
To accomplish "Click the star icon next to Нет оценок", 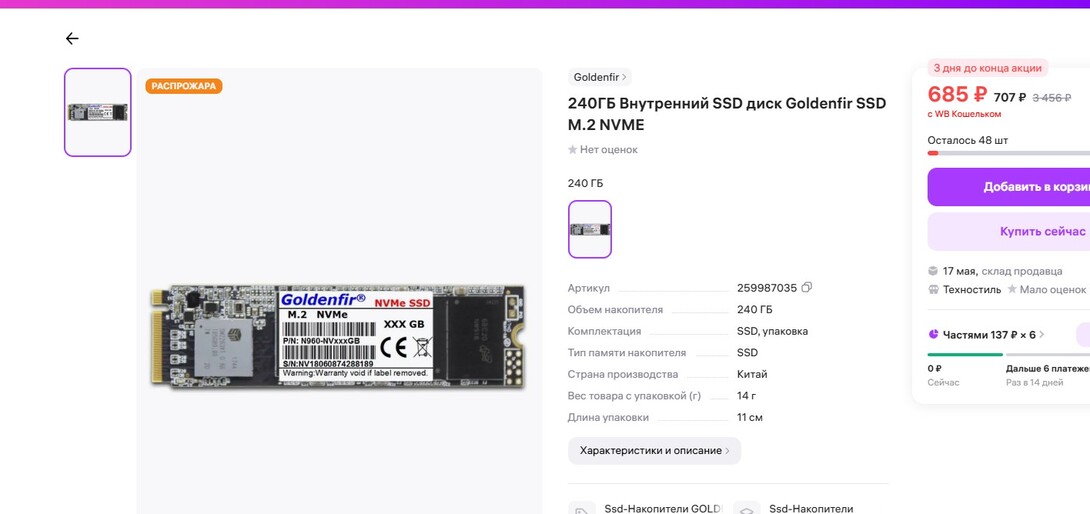I will pyautogui.click(x=573, y=150).
